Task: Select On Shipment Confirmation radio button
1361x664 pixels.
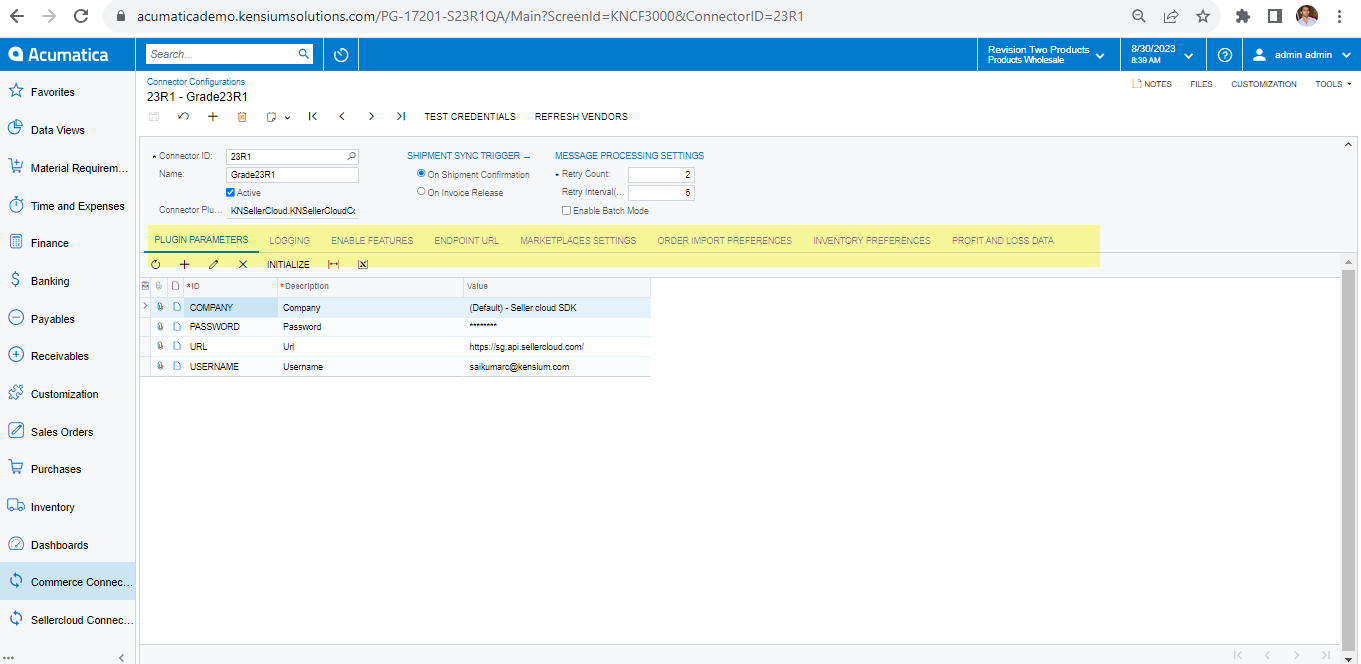Action: [x=421, y=174]
